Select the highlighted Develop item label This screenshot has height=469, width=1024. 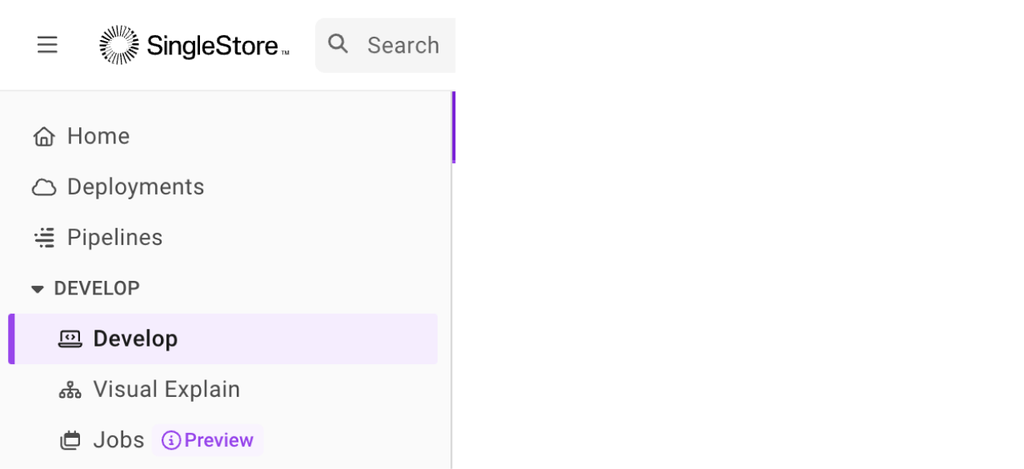click(135, 339)
